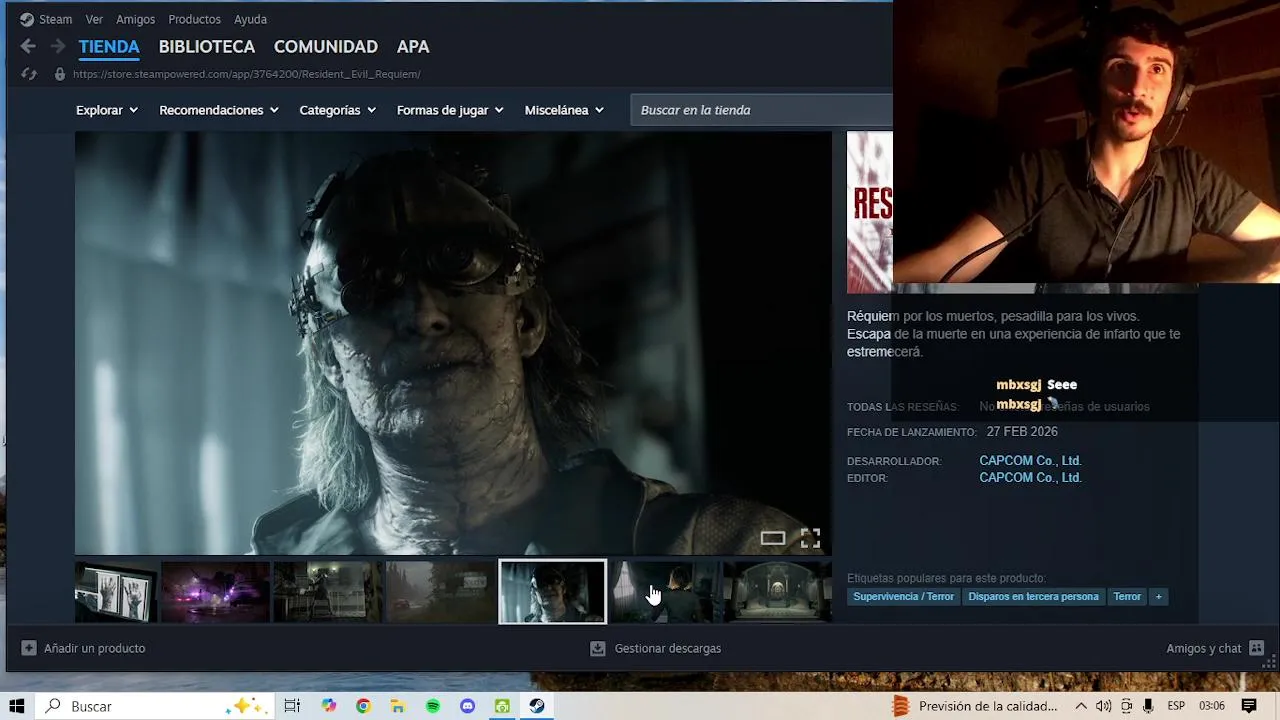The image size is (1280, 720).
Task: Expand the Explorar dropdown
Action: tap(107, 110)
